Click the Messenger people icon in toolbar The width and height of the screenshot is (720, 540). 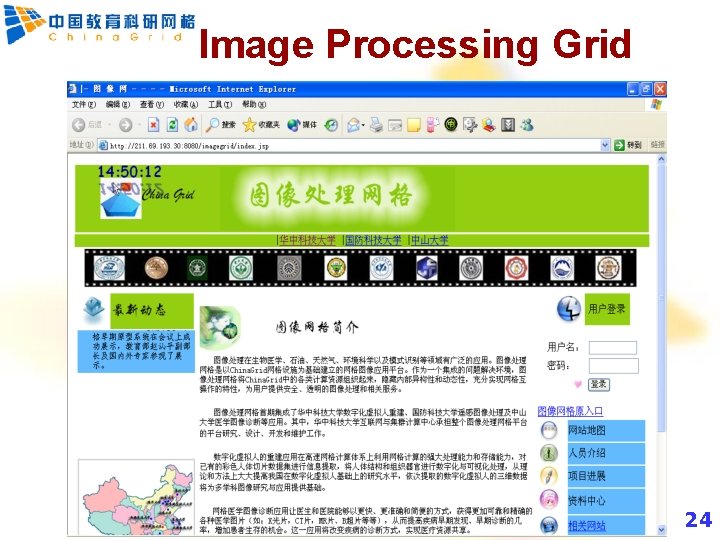tap(527, 124)
